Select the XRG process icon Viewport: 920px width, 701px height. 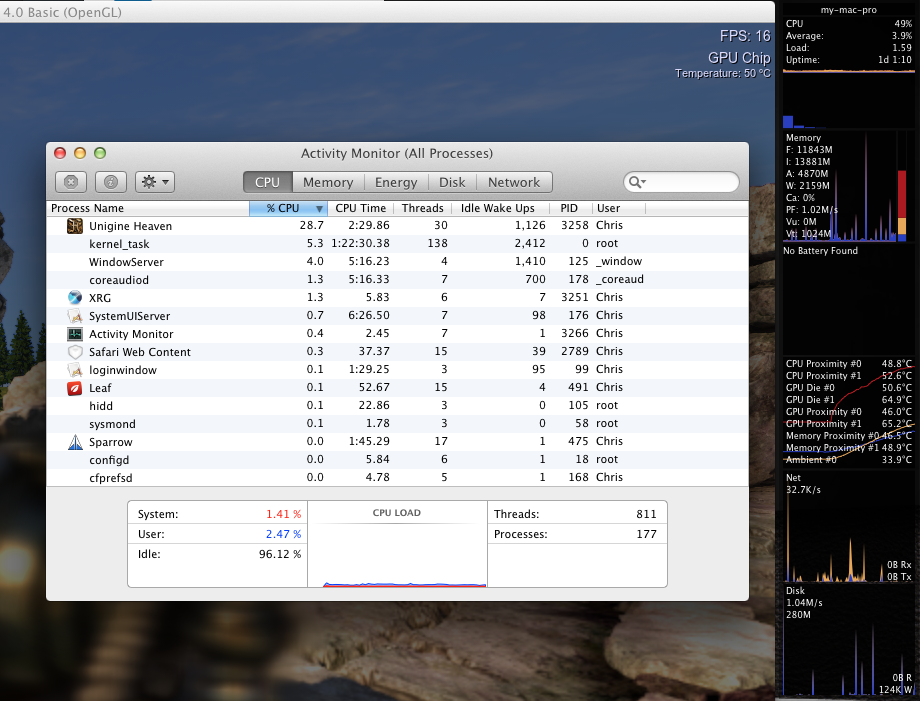coord(75,297)
